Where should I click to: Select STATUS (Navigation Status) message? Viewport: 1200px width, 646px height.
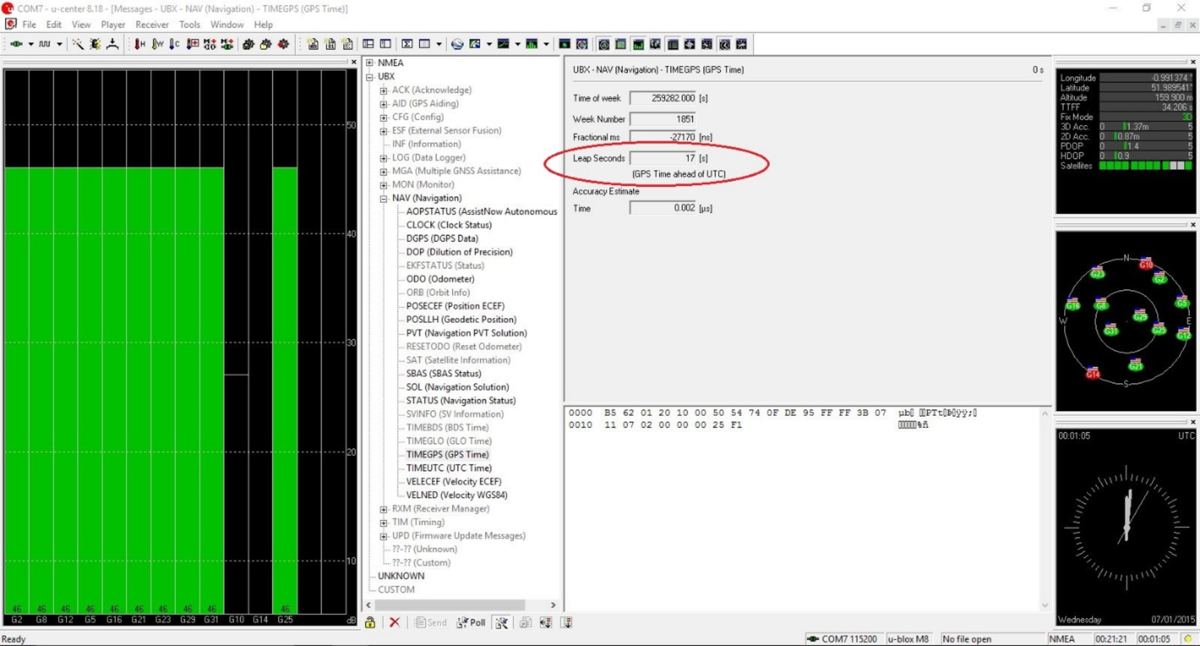point(460,401)
